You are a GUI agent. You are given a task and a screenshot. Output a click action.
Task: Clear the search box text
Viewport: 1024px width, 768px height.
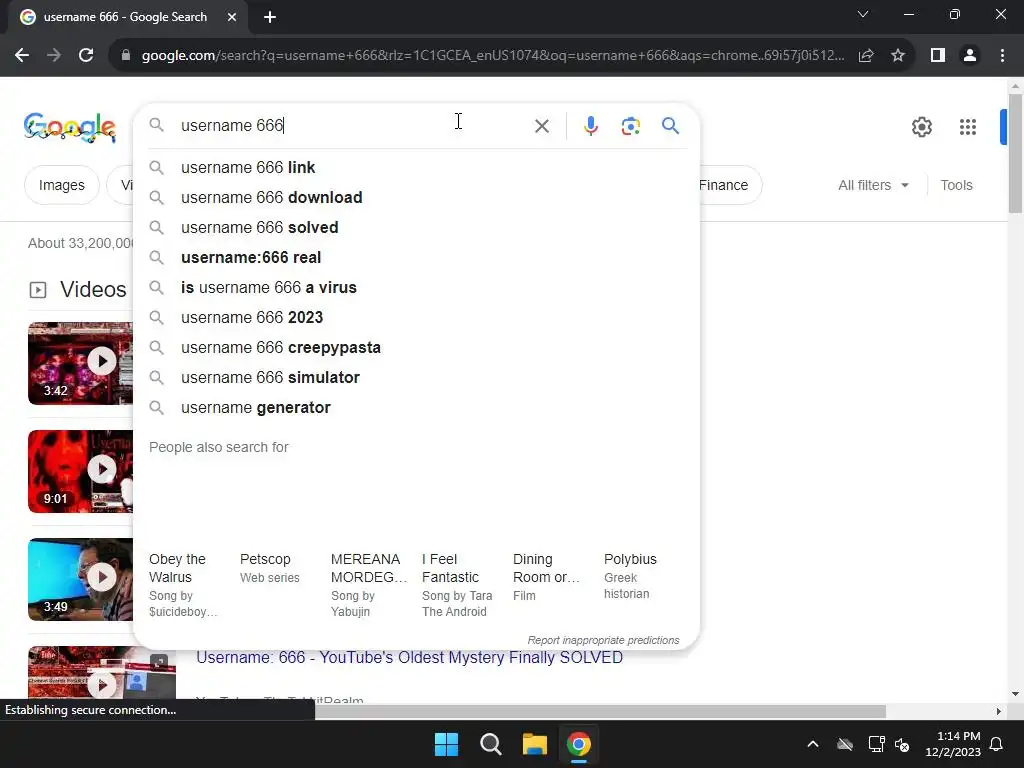[x=542, y=126]
